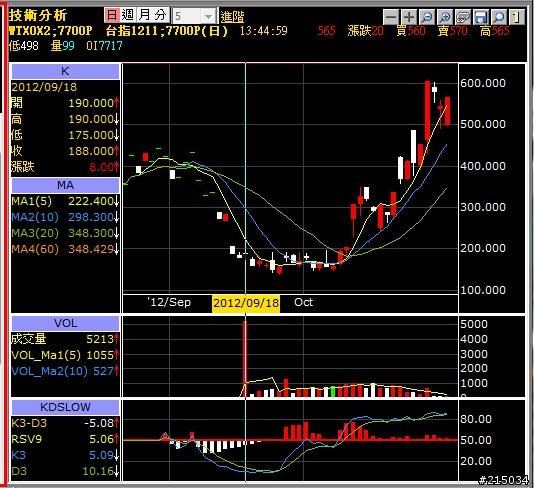Click the MA2(10) 298.300 row

click(65, 217)
